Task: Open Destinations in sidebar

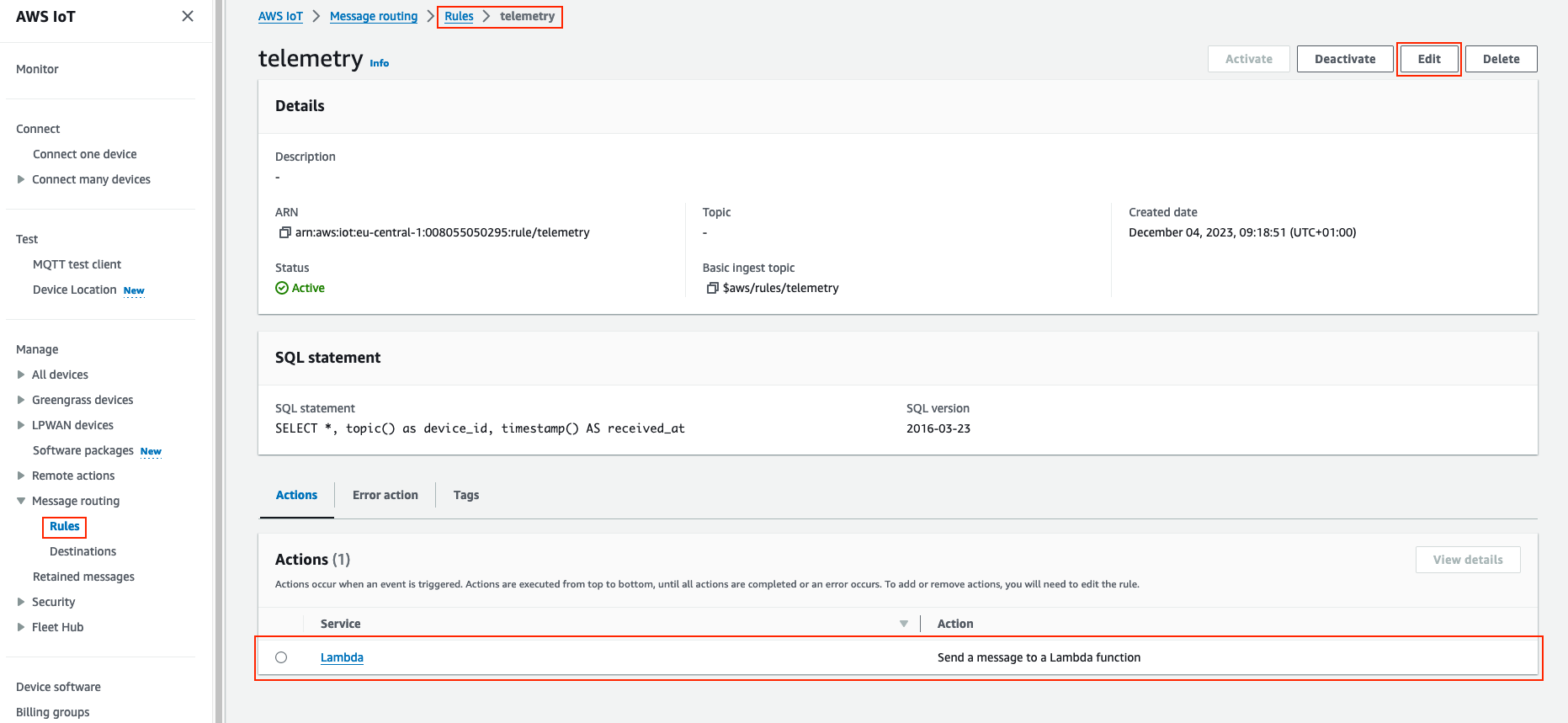Action: pos(82,551)
